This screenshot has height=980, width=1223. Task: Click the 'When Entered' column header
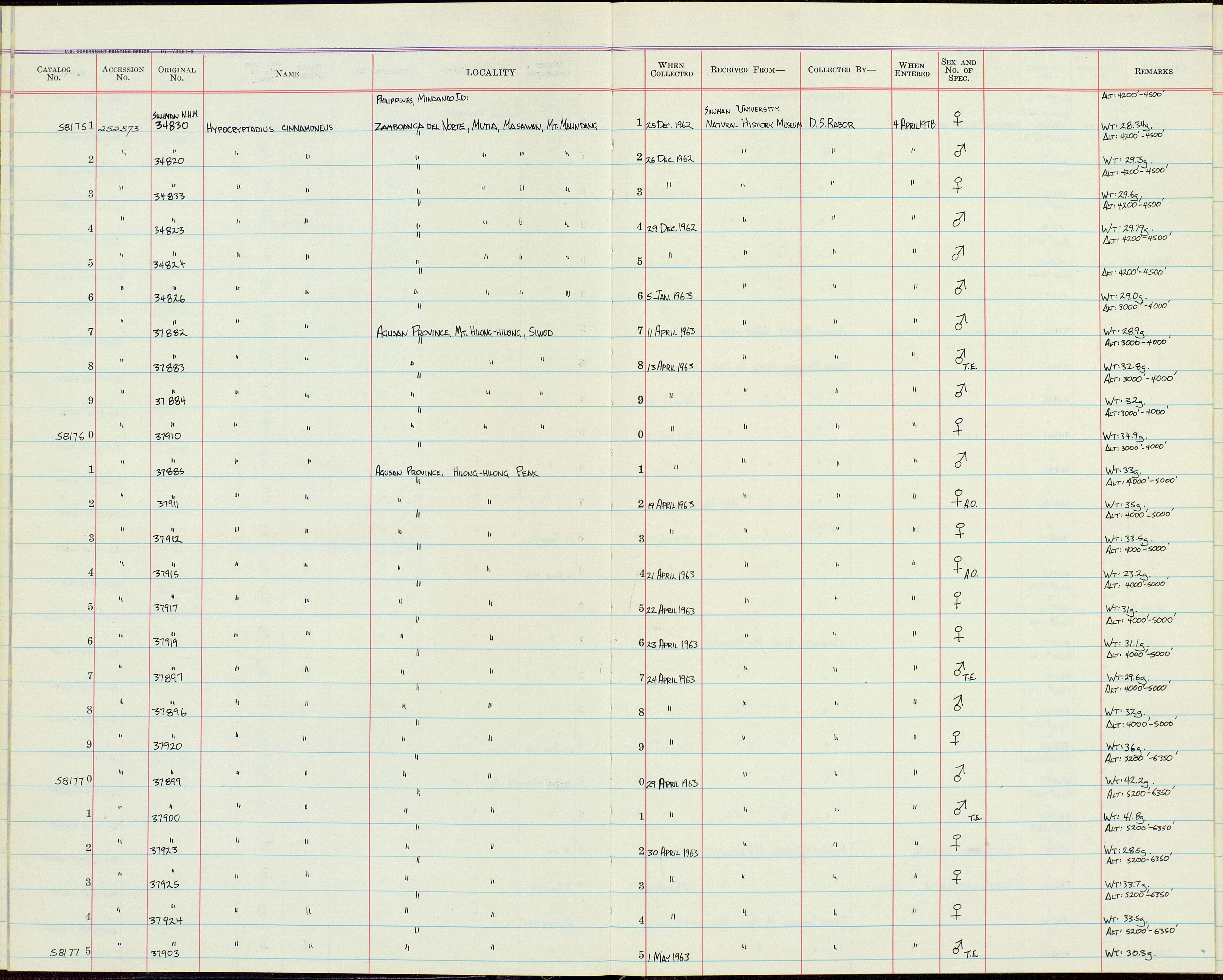point(912,70)
